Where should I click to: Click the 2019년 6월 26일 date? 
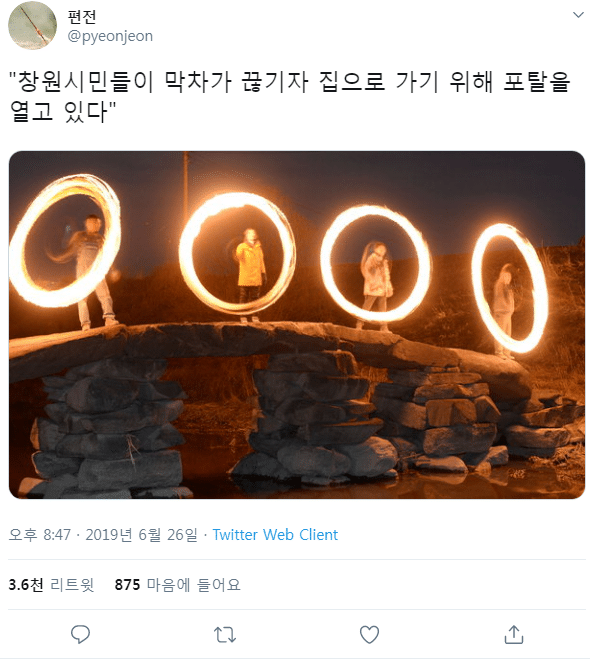[x=141, y=535]
